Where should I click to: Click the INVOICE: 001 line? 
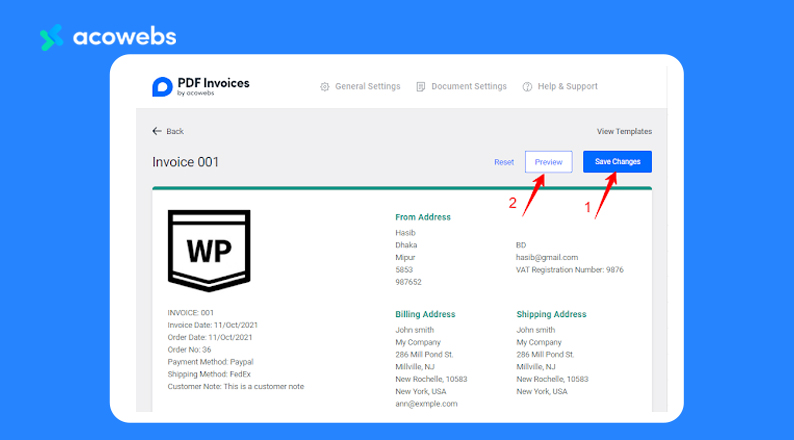(x=191, y=313)
